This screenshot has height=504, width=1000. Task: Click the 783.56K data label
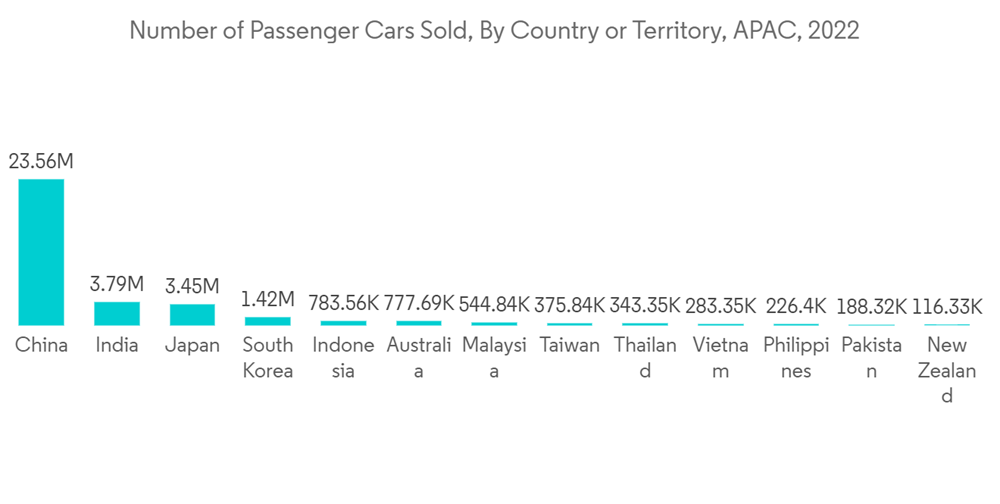coord(343,303)
